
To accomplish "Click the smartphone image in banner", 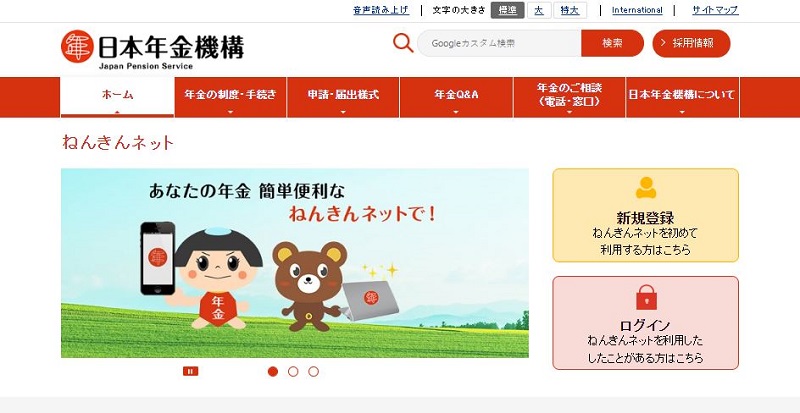I will [157, 258].
